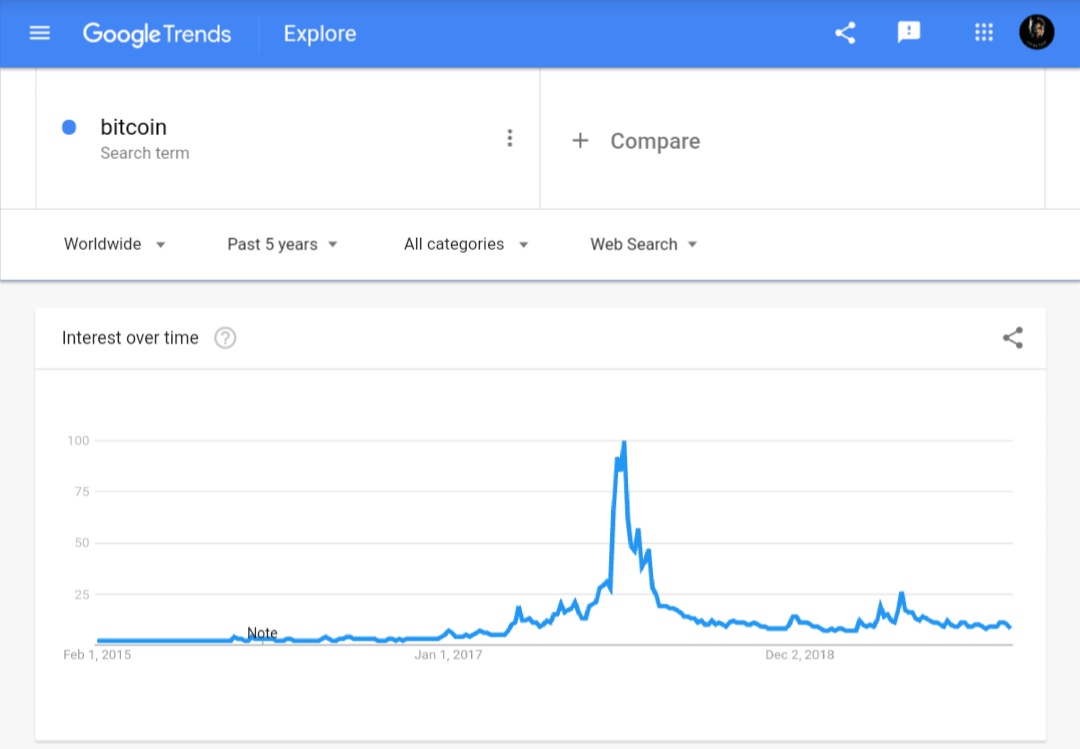Select the Explore header item
The width and height of the screenshot is (1080, 749).
320,34
